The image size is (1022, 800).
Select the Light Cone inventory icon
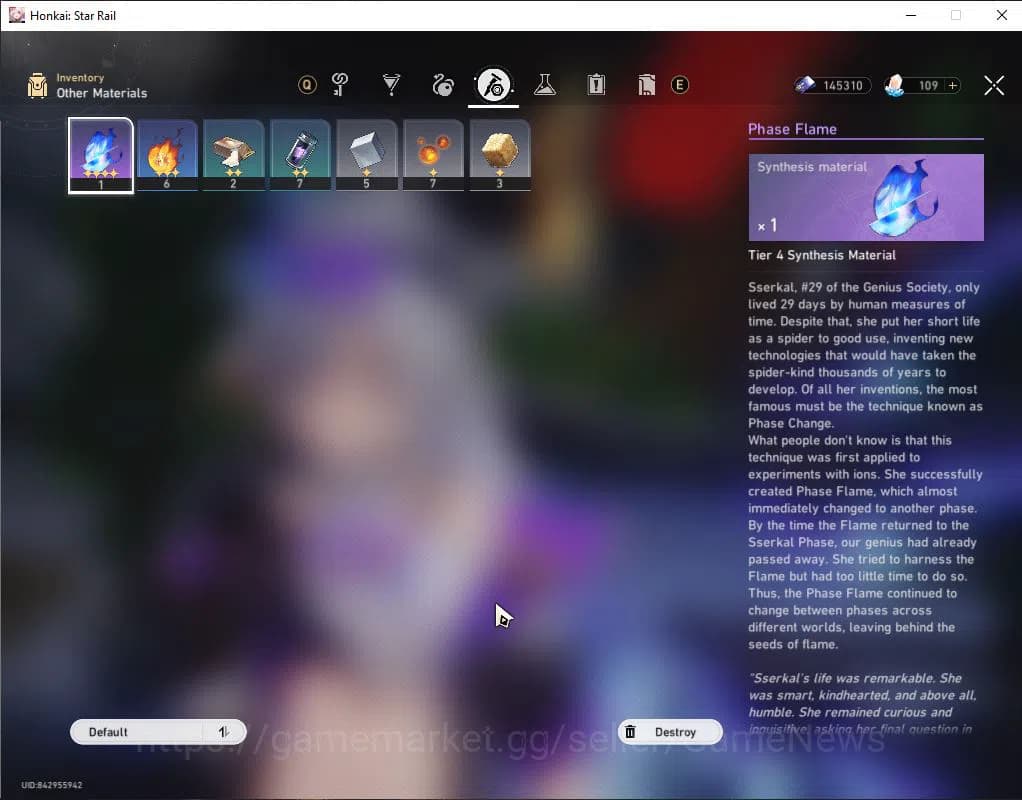click(x=391, y=85)
